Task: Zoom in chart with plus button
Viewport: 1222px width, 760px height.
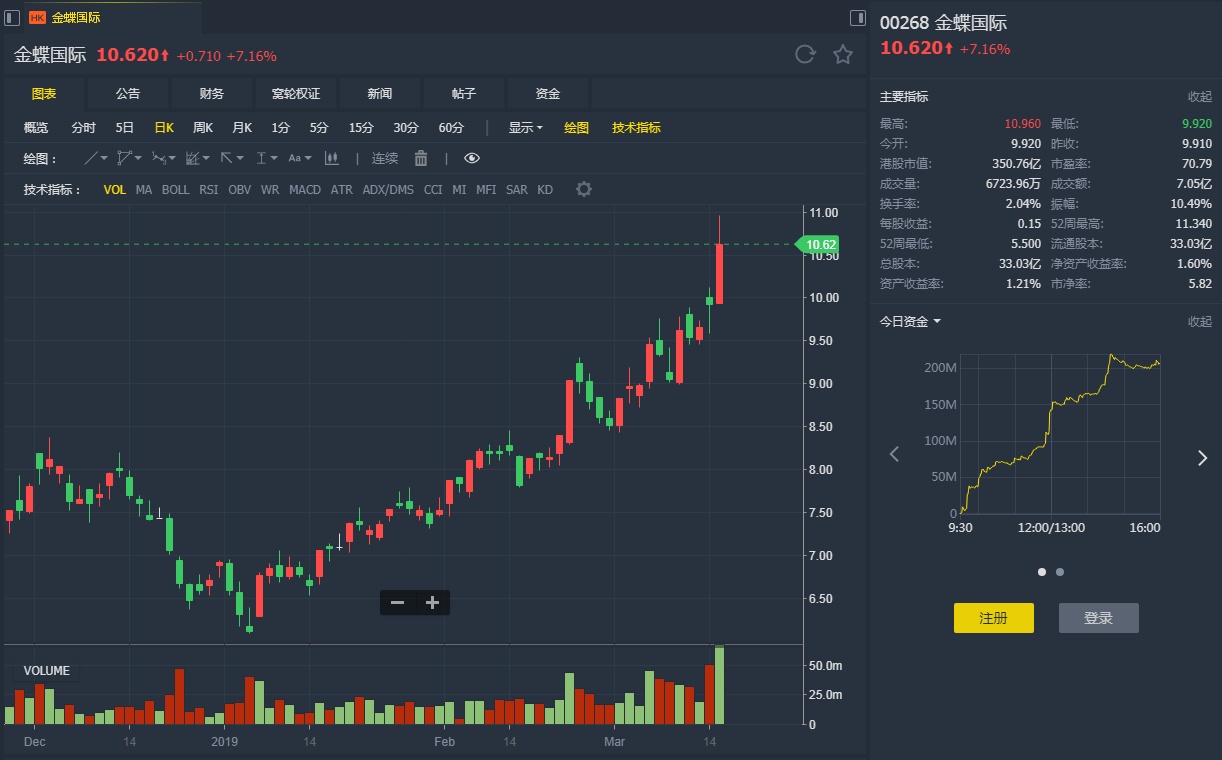Action: (x=432, y=602)
